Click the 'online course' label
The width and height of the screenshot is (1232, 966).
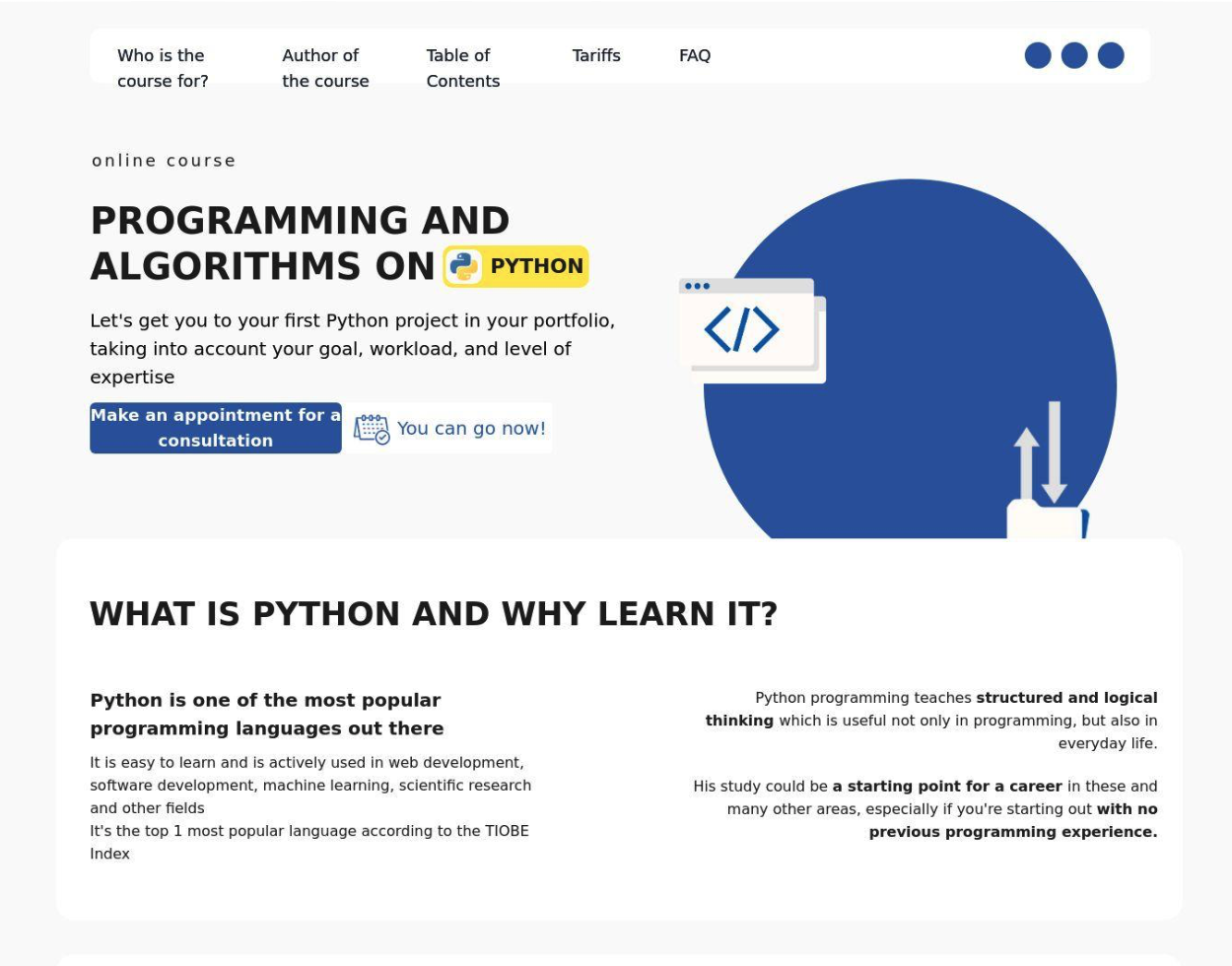coord(164,160)
